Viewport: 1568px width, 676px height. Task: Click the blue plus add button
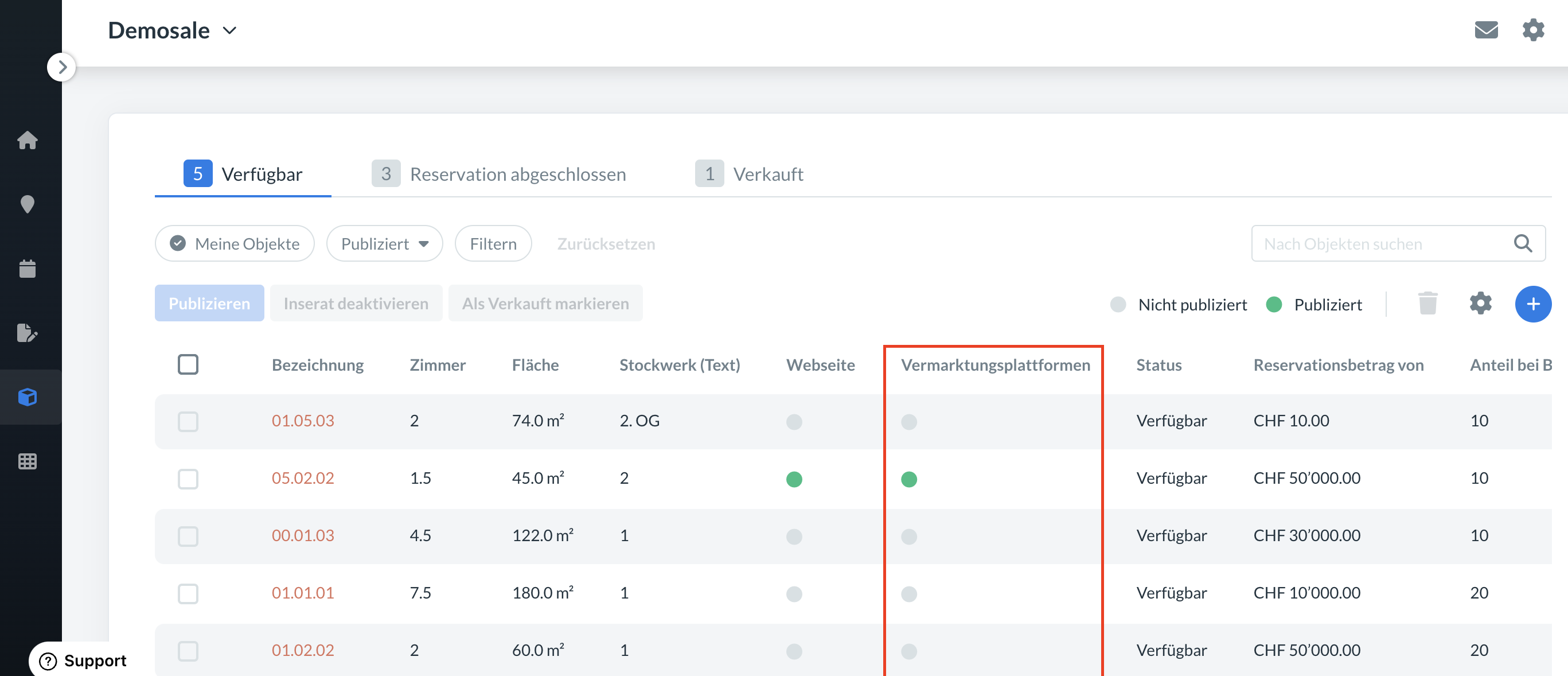pyautogui.click(x=1532, y=304)
